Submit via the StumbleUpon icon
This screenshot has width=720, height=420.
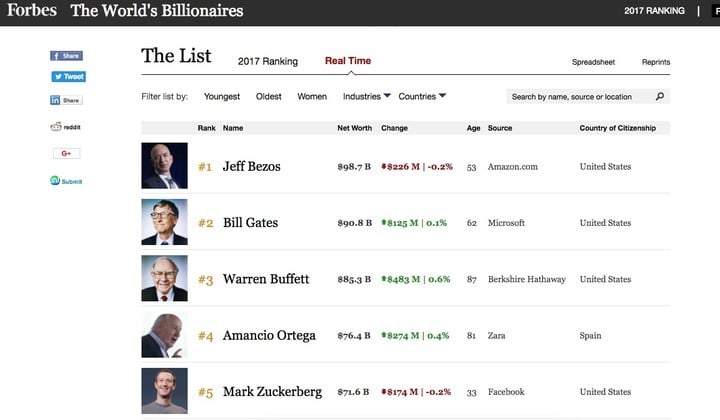click(66, 181)
